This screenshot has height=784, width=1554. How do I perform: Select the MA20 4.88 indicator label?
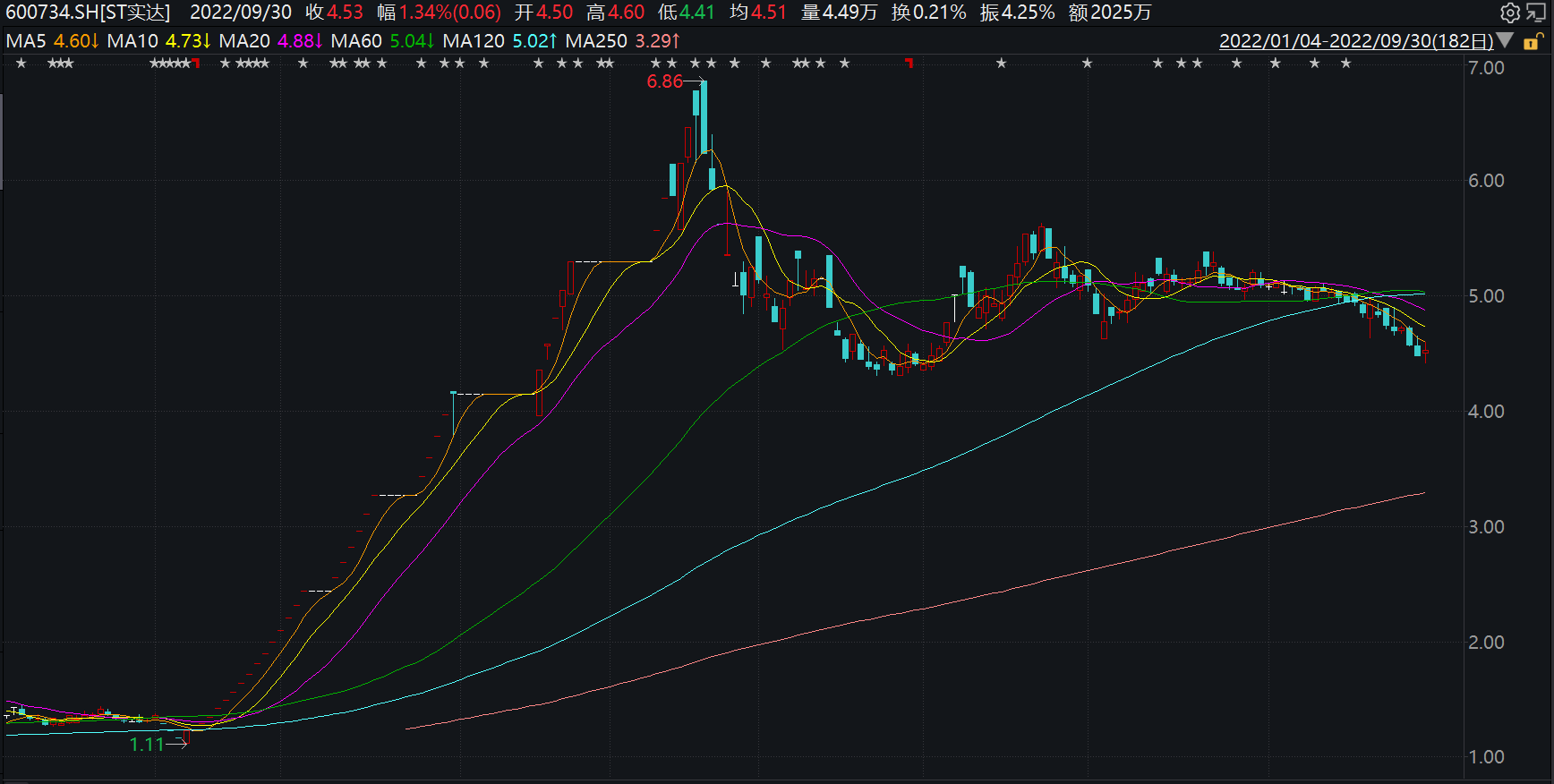(x=271, y=41)
